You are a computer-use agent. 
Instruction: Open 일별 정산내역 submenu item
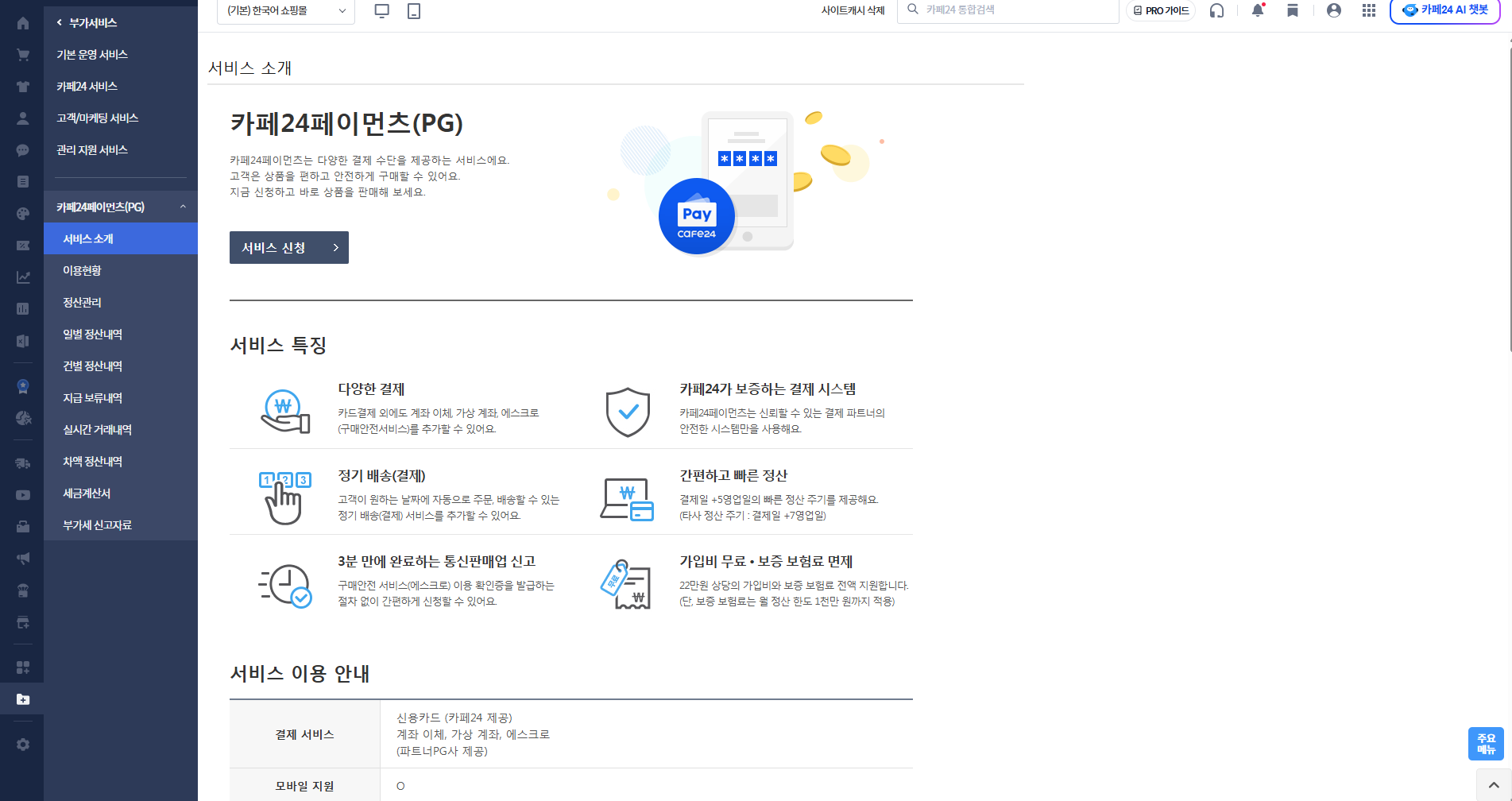coord(121,334)
